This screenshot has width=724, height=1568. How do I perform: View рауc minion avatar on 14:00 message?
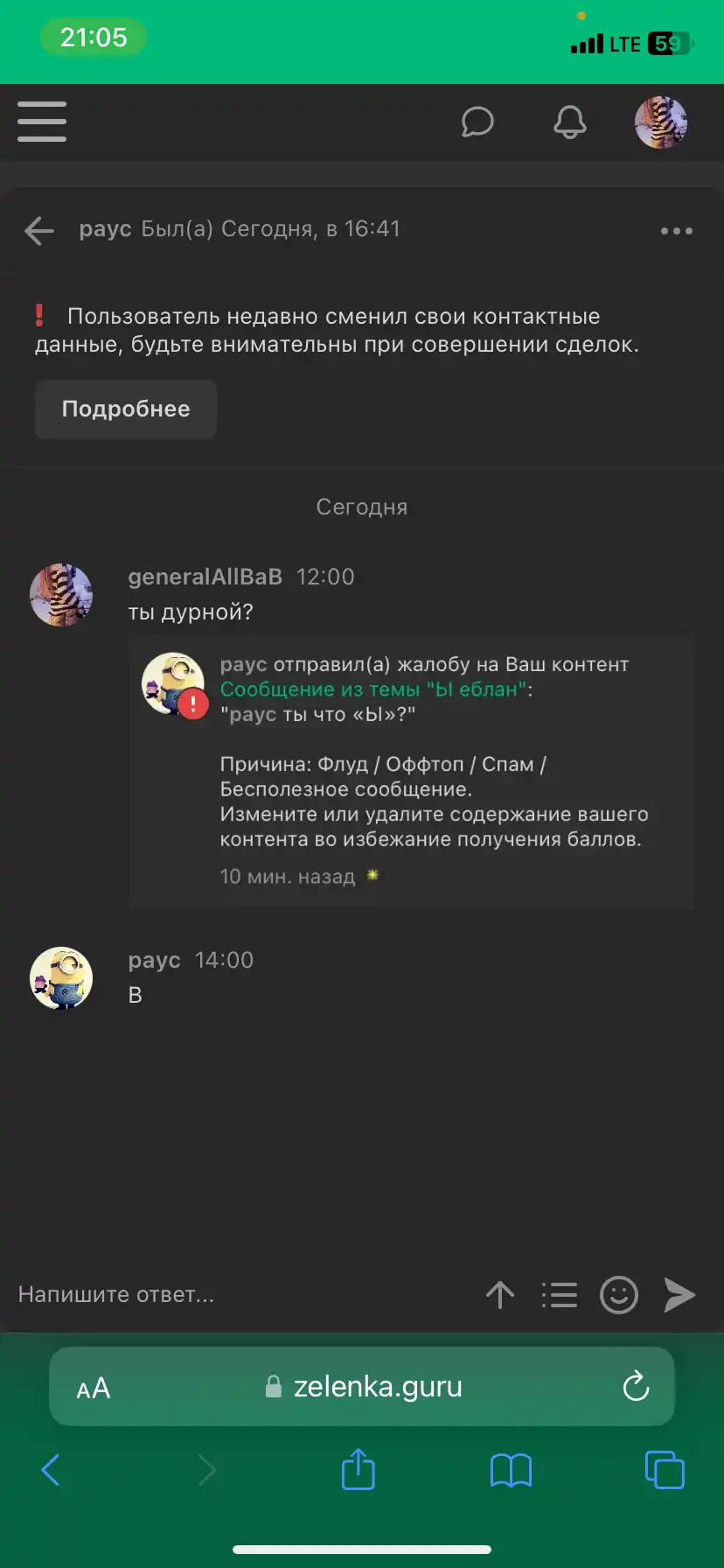point(61,978)
